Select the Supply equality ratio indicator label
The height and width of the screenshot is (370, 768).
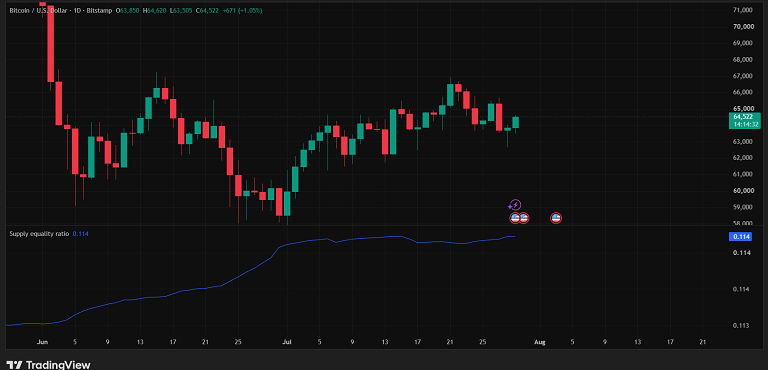click(39, 234)
